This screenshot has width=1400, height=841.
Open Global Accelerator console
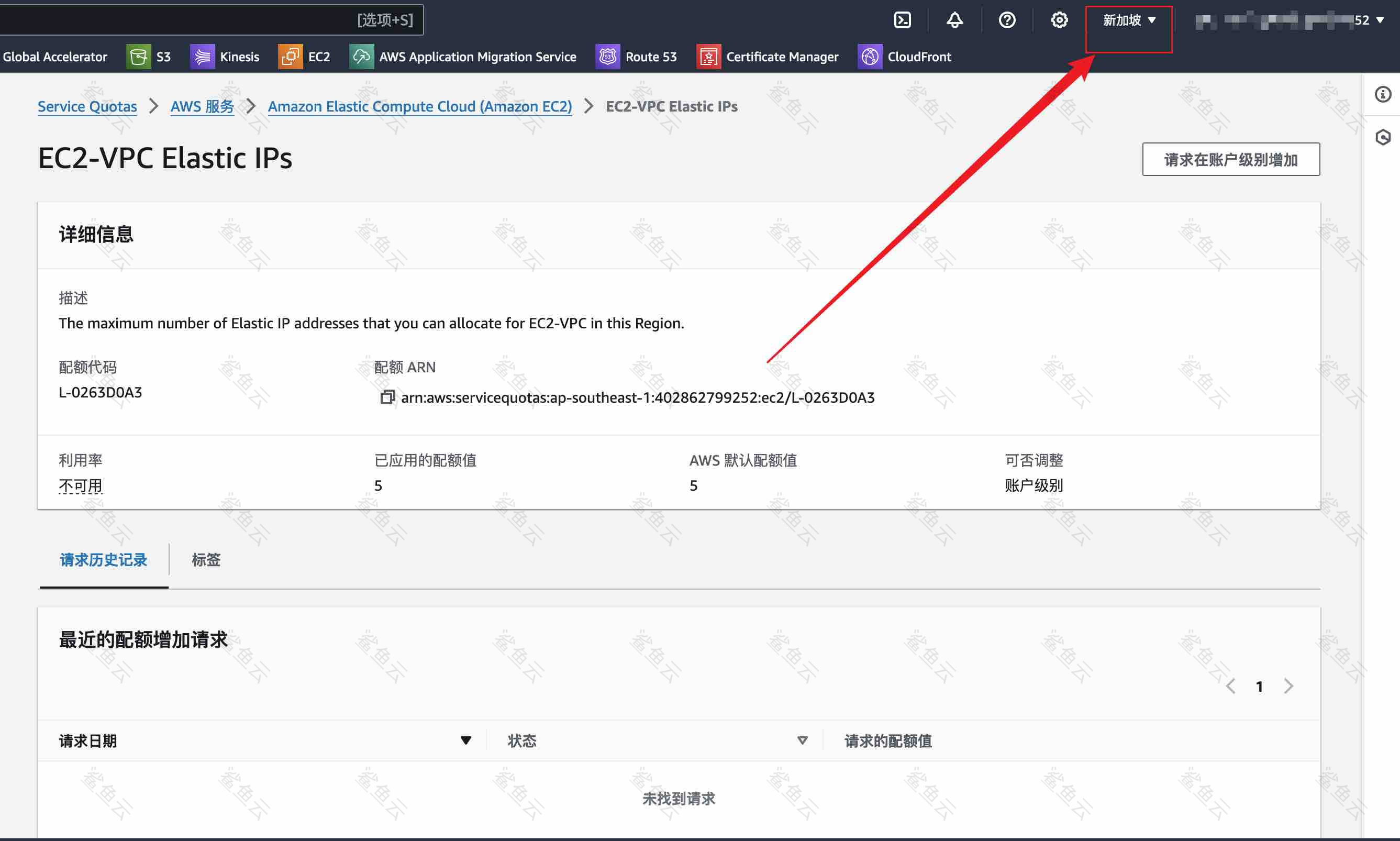tap(55, 56)
